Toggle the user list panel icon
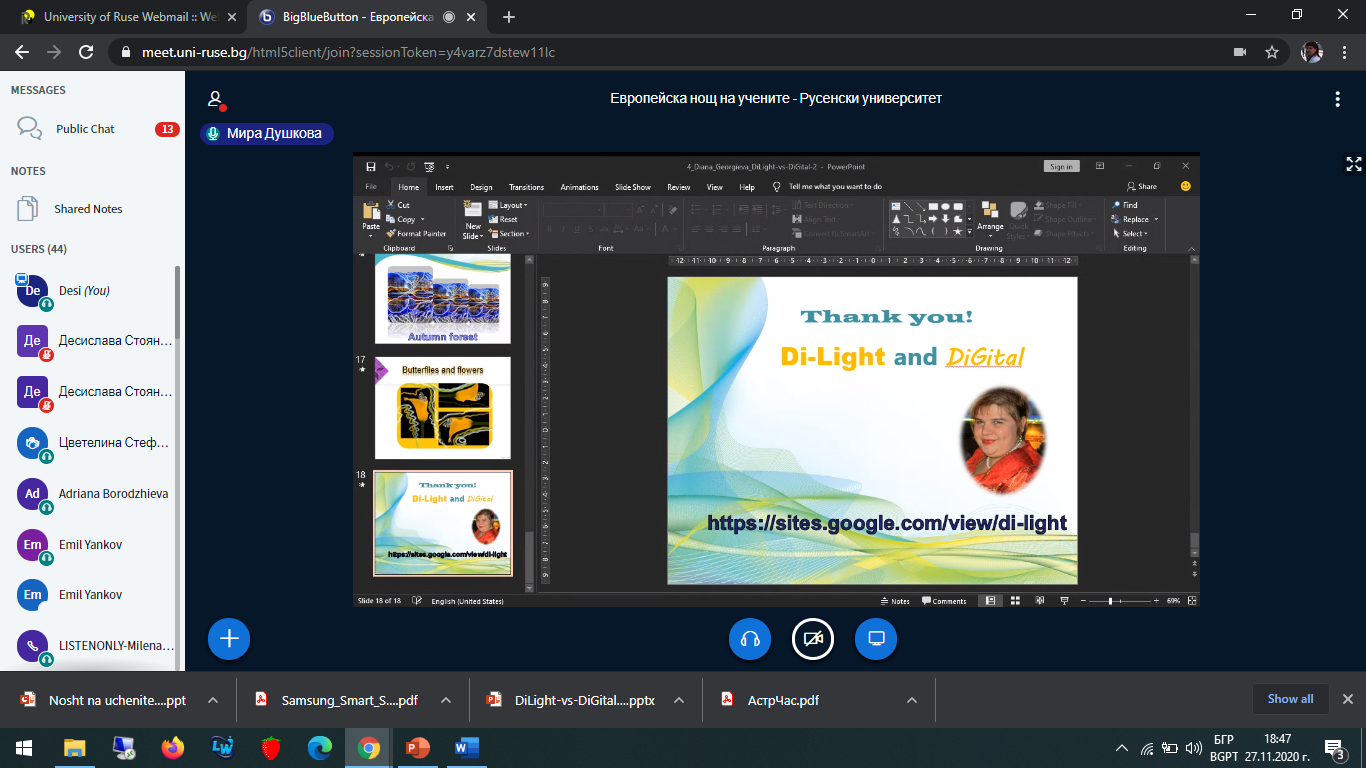 214,99
